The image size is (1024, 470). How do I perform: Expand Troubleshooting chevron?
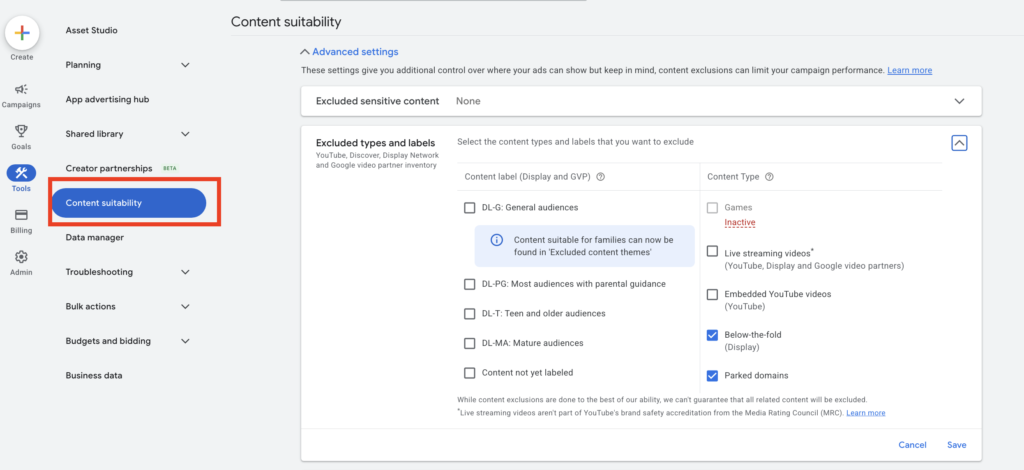(x=185, y=272)
